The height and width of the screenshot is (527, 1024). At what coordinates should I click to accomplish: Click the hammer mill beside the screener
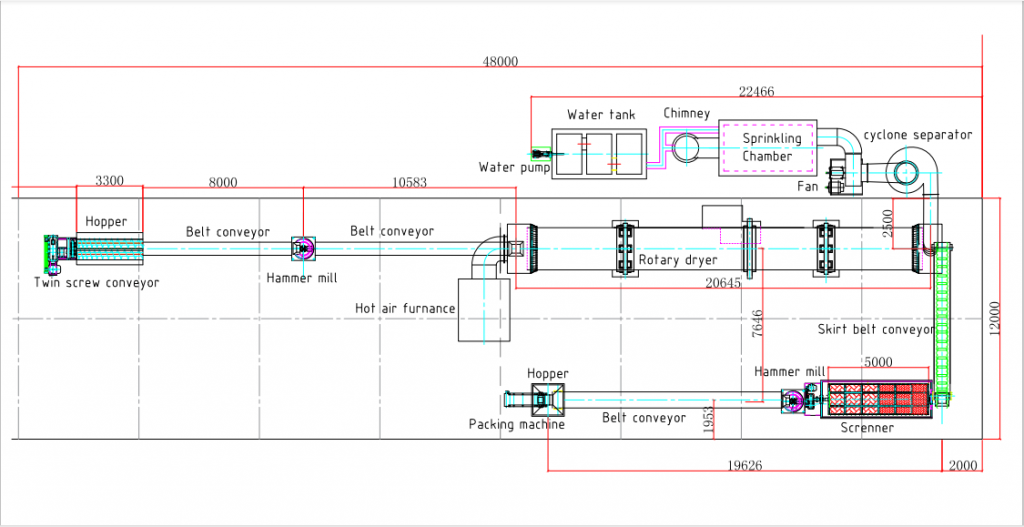pyautogui.click(x=793, y=401)
